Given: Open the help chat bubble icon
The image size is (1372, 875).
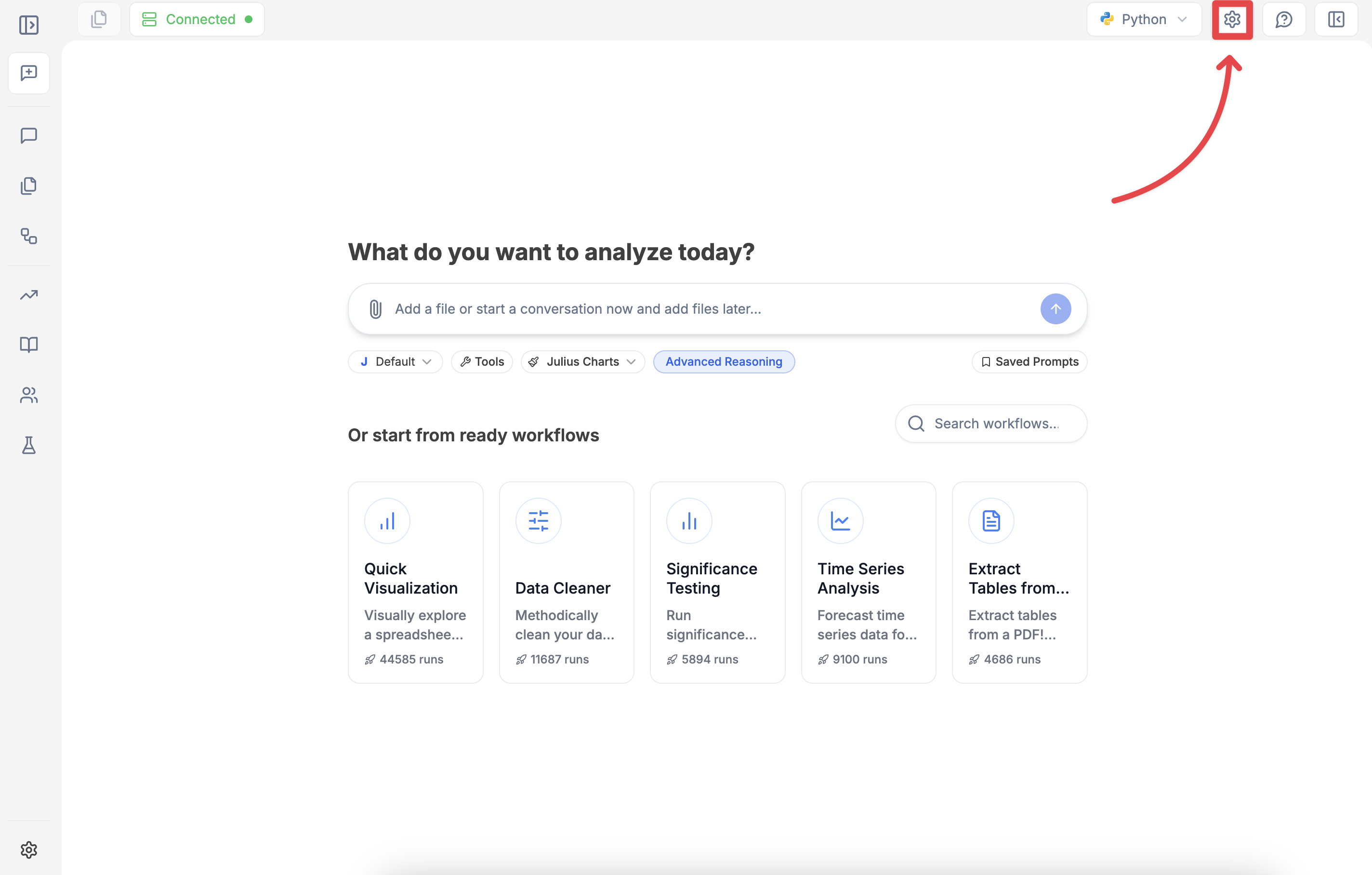Looking at the screenshot, I should (1284, 19).
